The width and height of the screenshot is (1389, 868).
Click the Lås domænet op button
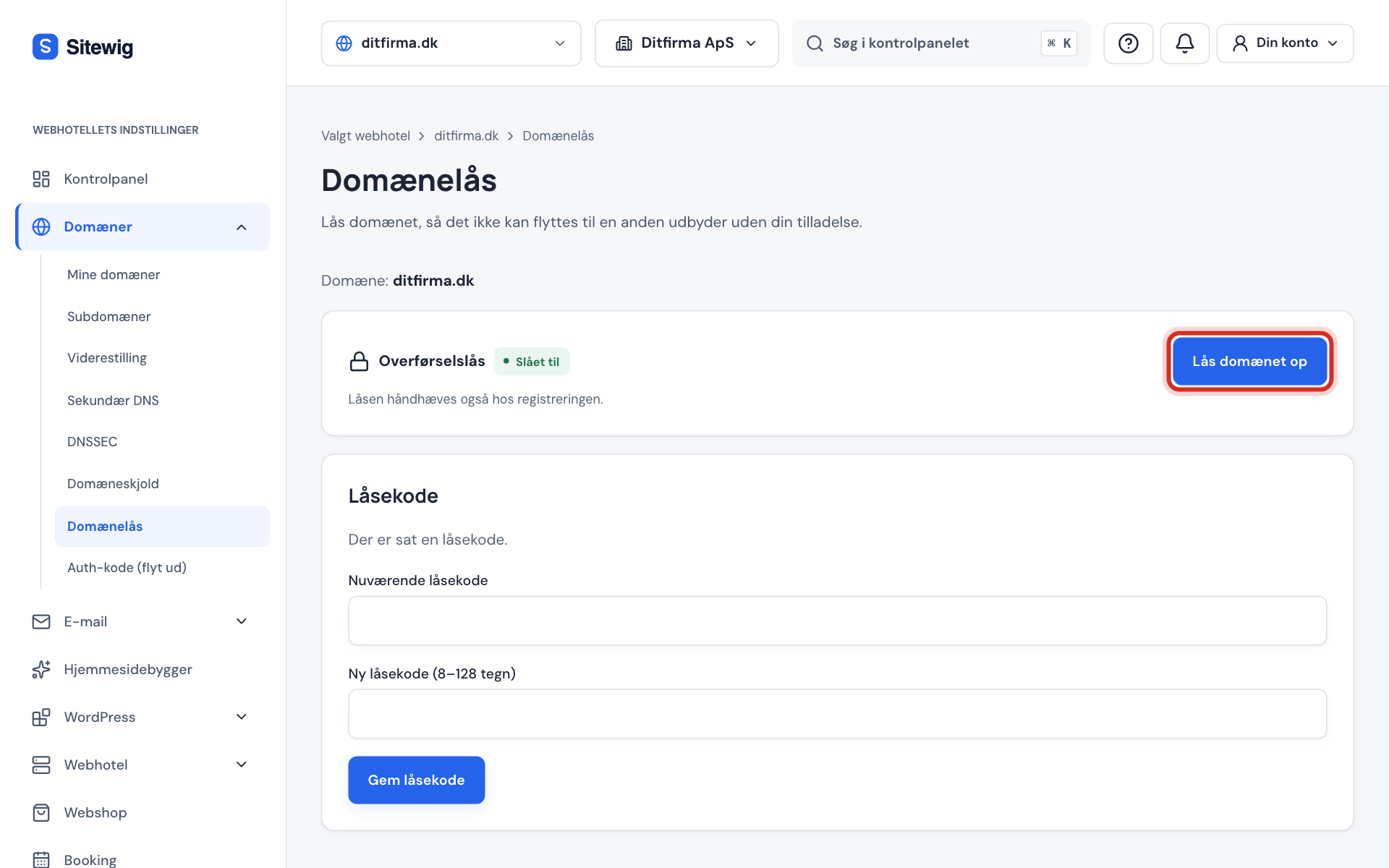1249,361
